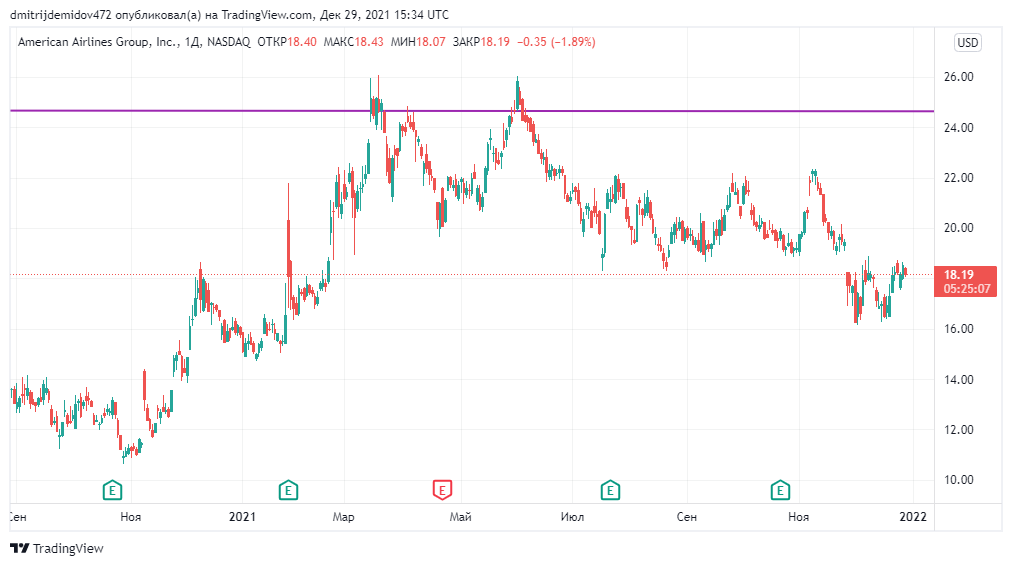Click the Май time axis label
This screenshot has width=1012, height=566.
(x=460, y=517)
